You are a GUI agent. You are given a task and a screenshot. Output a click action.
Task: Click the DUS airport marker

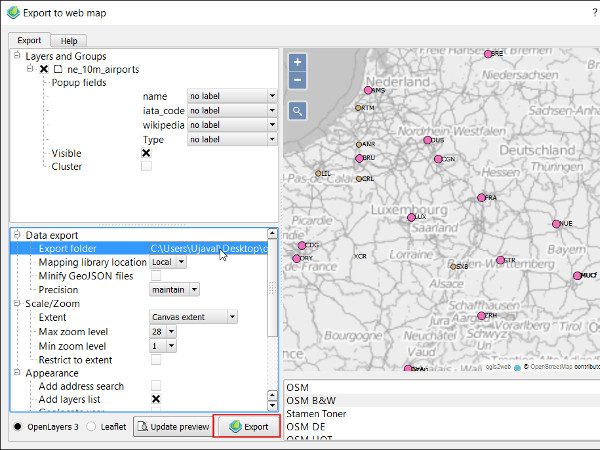click(428, 140)
